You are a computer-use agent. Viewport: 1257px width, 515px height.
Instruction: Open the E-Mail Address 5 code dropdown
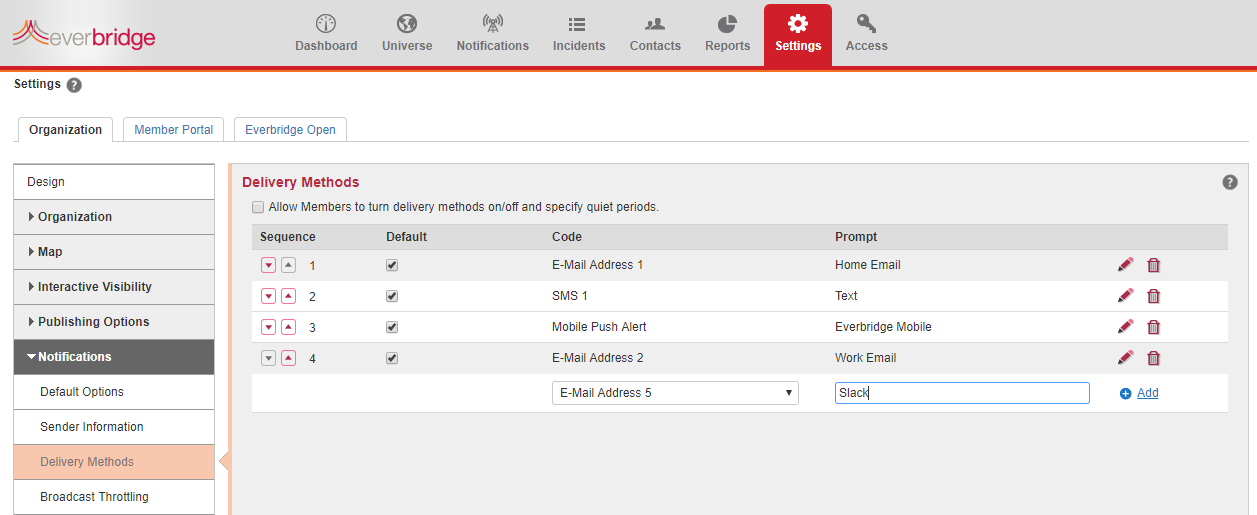[x=675, y=393]
